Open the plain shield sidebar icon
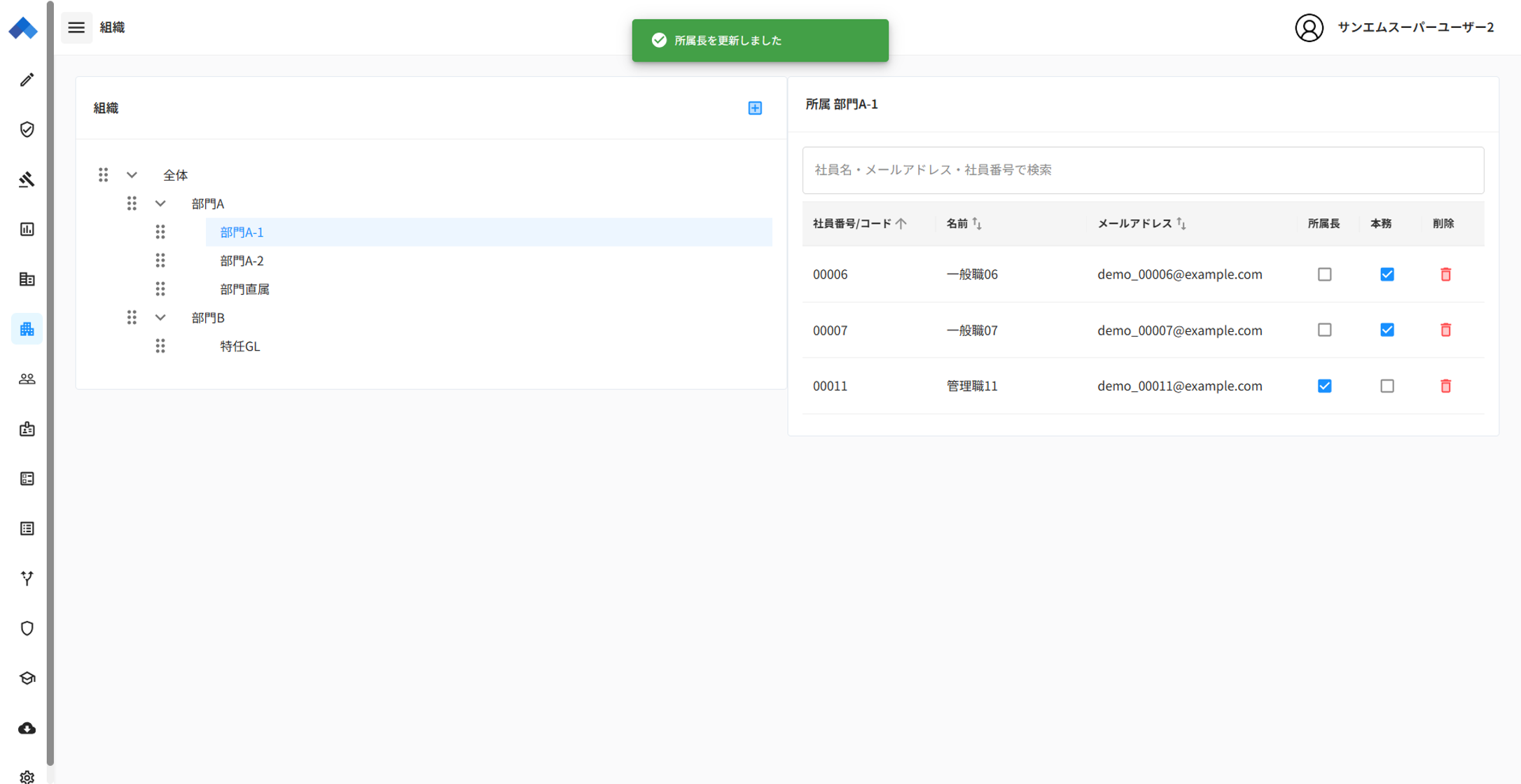This screenshot has width=1521, height=784. [x=27, y=628]
